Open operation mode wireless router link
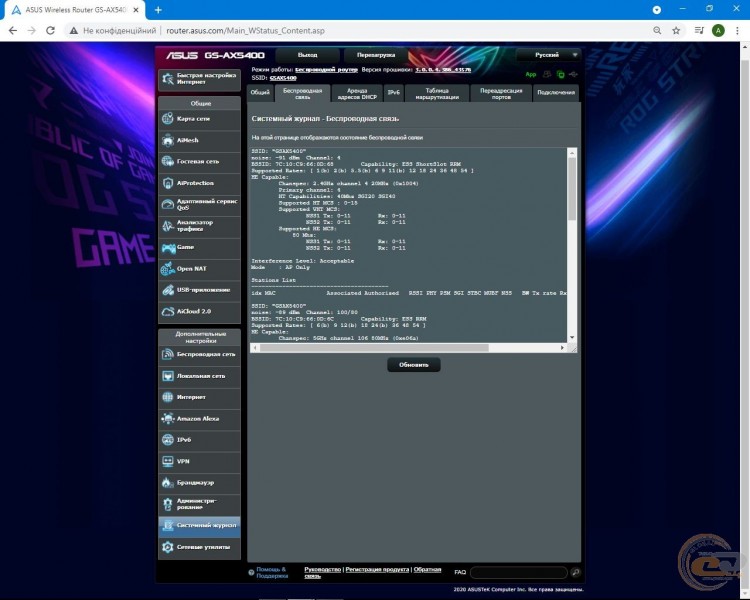The image size is (750, 600). tap(326, 69)
